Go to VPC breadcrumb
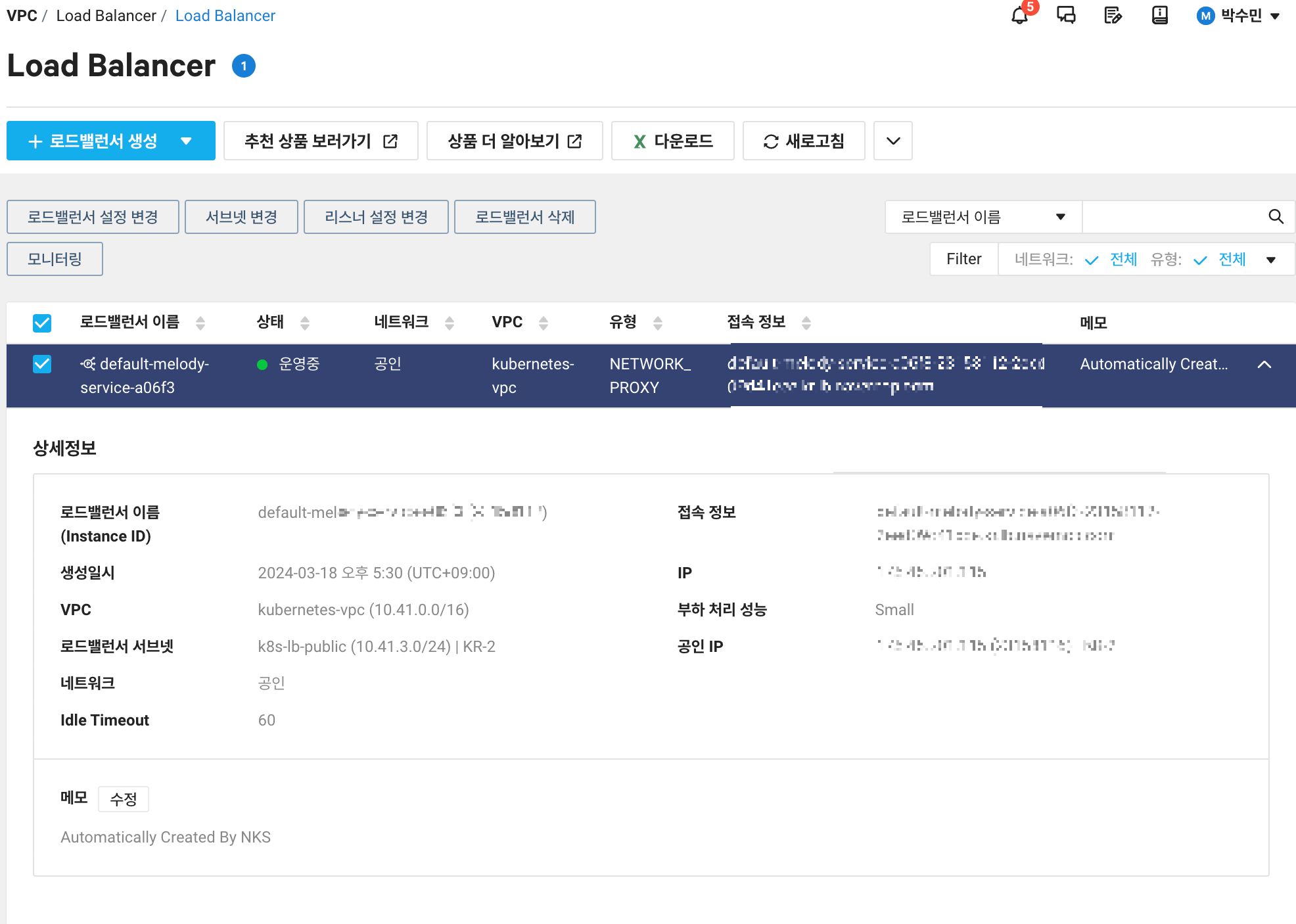The width and height of the screenshot is (1296, 924). click(x=22, y=16)
